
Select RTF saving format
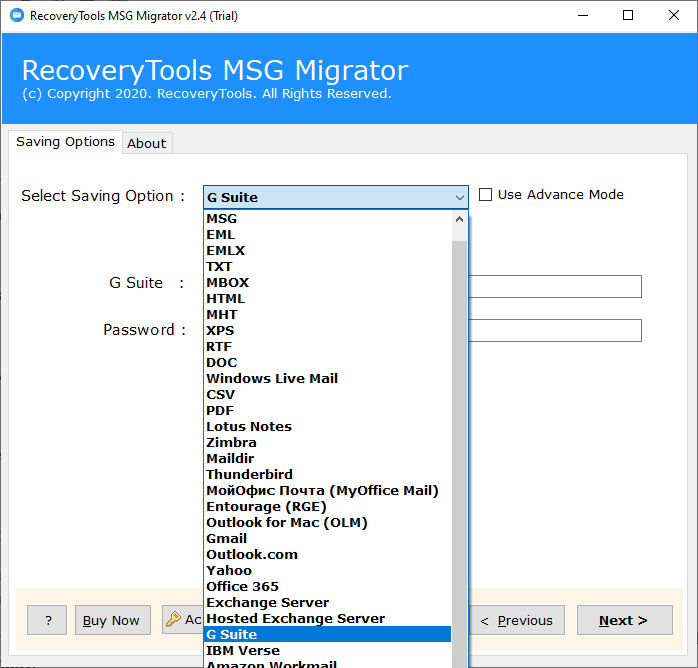point(328,347)
